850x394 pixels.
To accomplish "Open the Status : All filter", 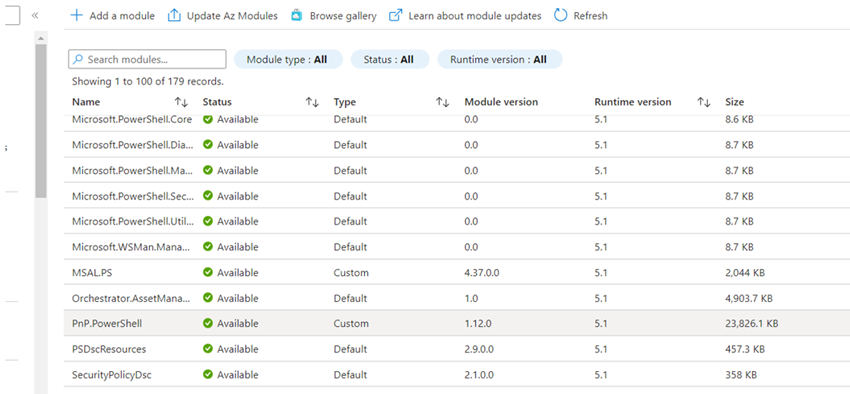I will pos(390,59).
